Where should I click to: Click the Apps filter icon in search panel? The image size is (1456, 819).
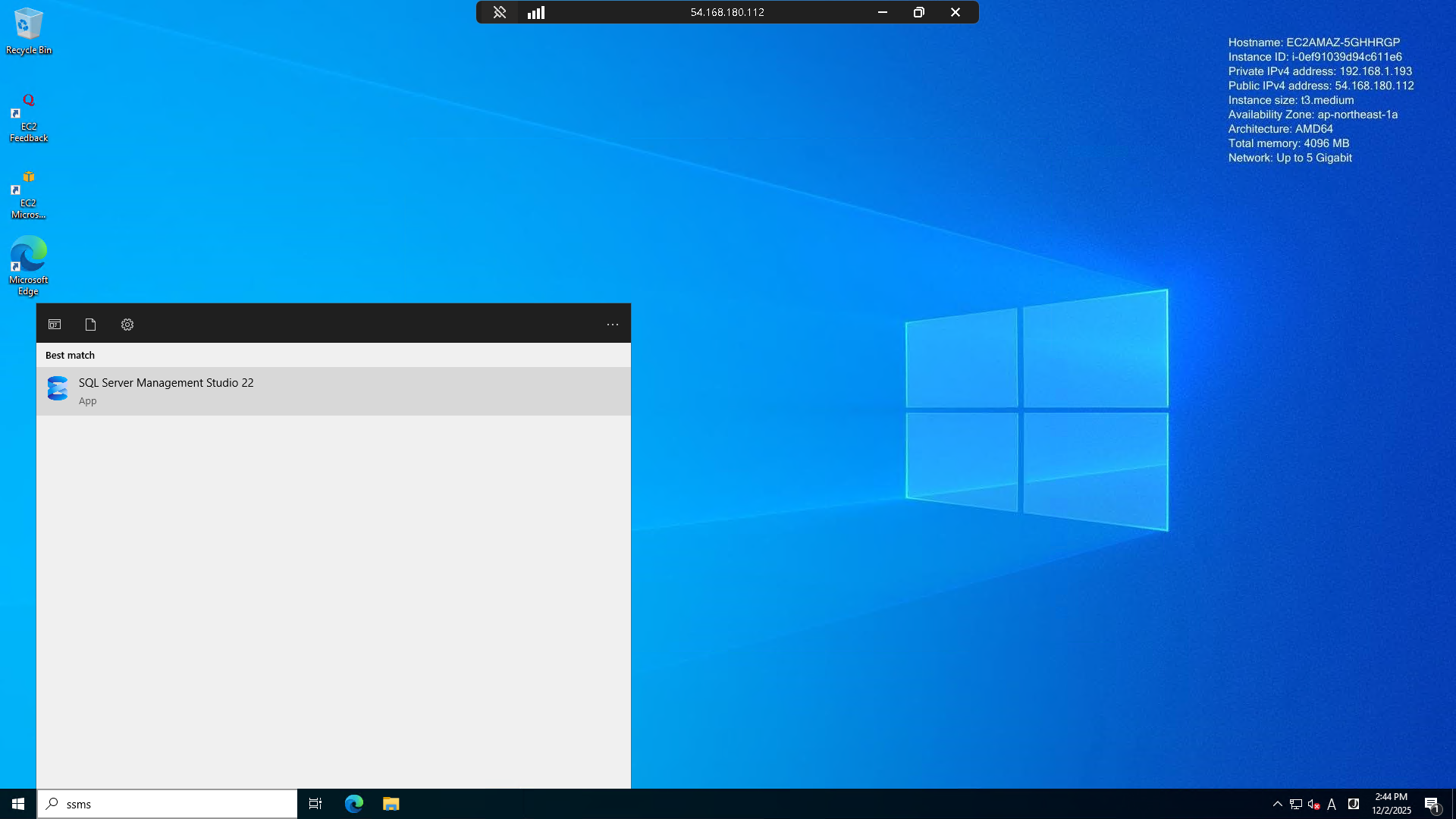[55, 325]
